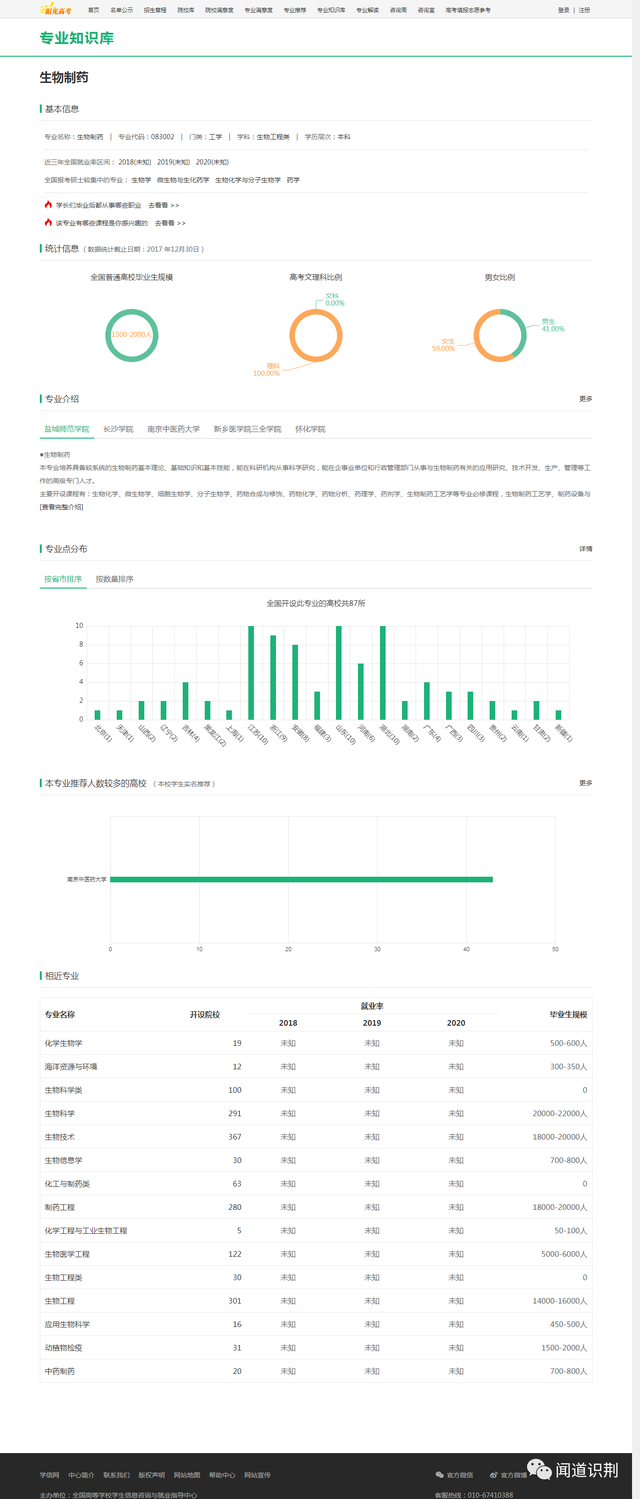The width and height of the screenshot is (640, 1499).
Task: Click the 学信网 footer link
Action: tap(49, 1475)
